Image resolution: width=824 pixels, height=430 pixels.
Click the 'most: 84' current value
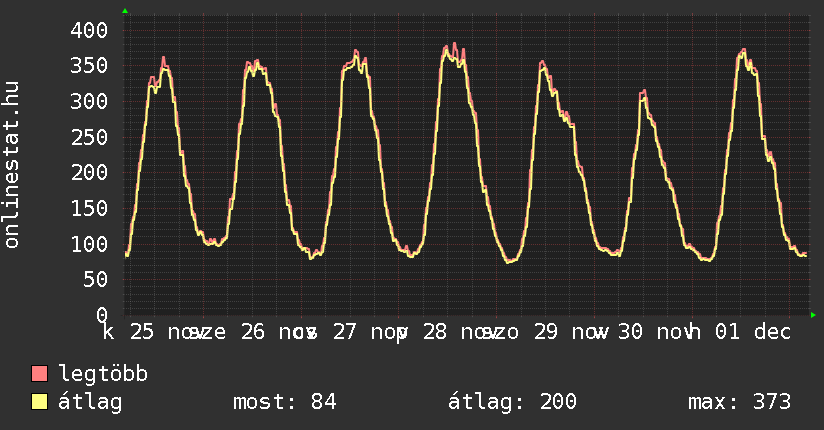pos(284,403)
